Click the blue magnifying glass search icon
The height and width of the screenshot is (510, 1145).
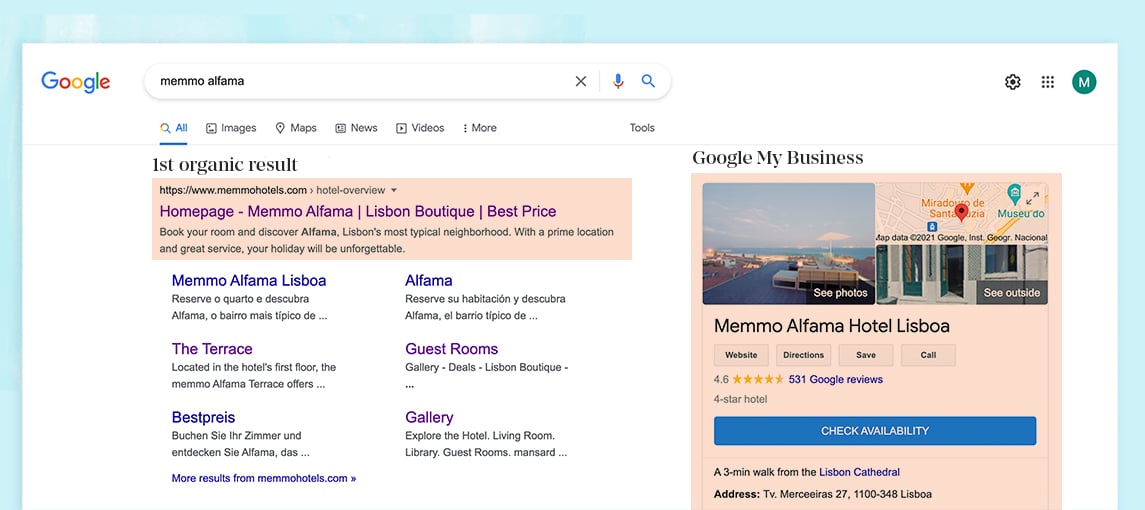(x=648, y=81)
